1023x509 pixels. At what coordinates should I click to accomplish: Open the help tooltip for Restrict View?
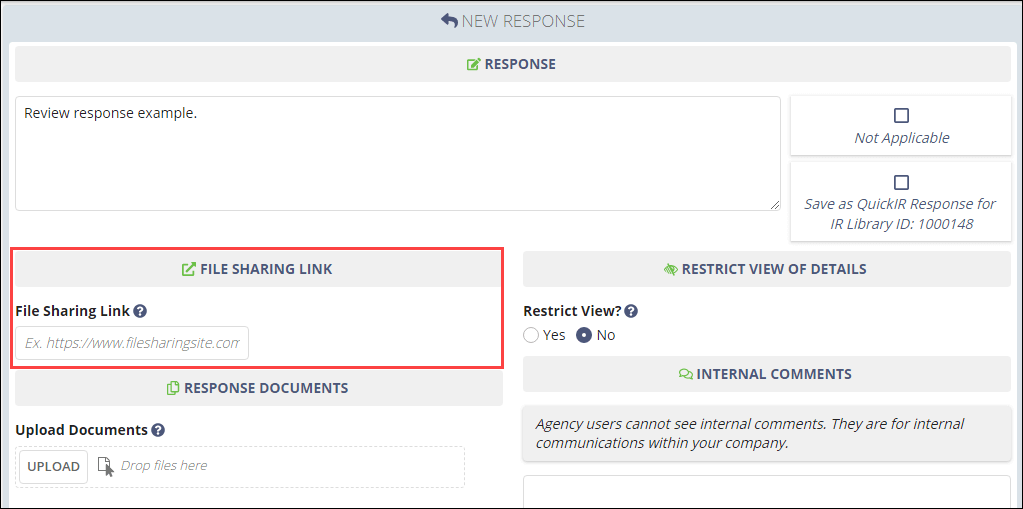(x=631, y=311)
